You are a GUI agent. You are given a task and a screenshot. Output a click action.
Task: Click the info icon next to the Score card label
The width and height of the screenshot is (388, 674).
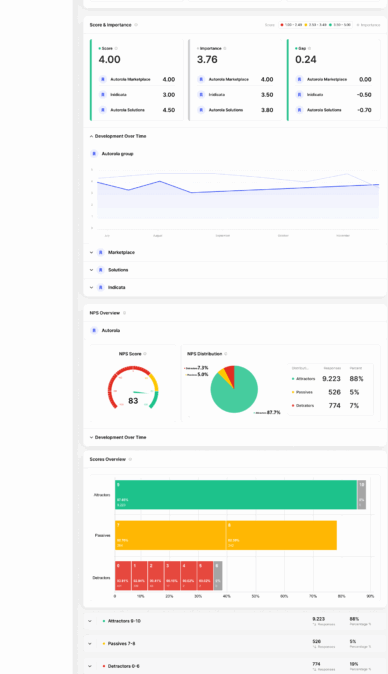click(x=116, y=49)
